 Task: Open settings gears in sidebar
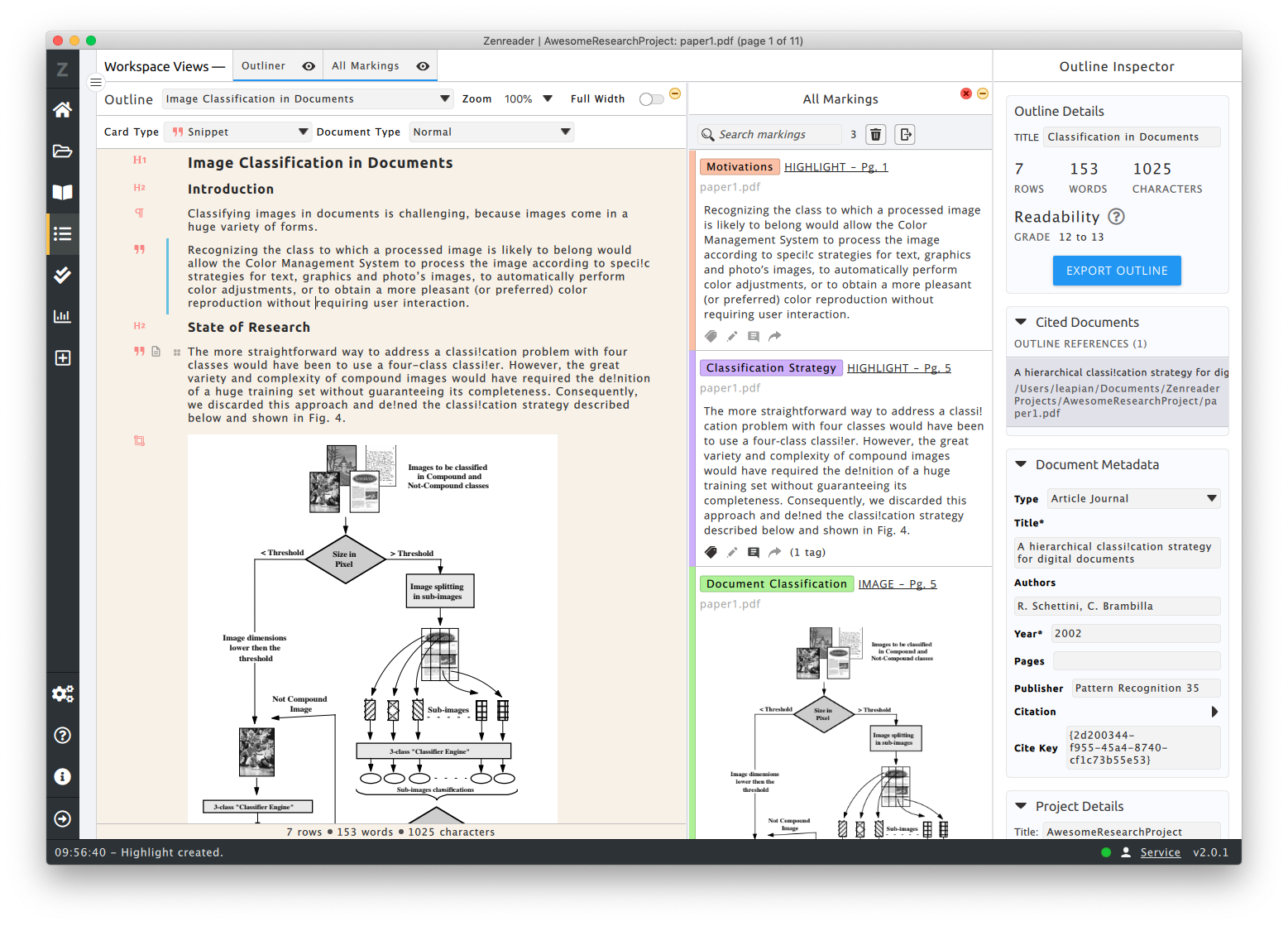point(62,693)
